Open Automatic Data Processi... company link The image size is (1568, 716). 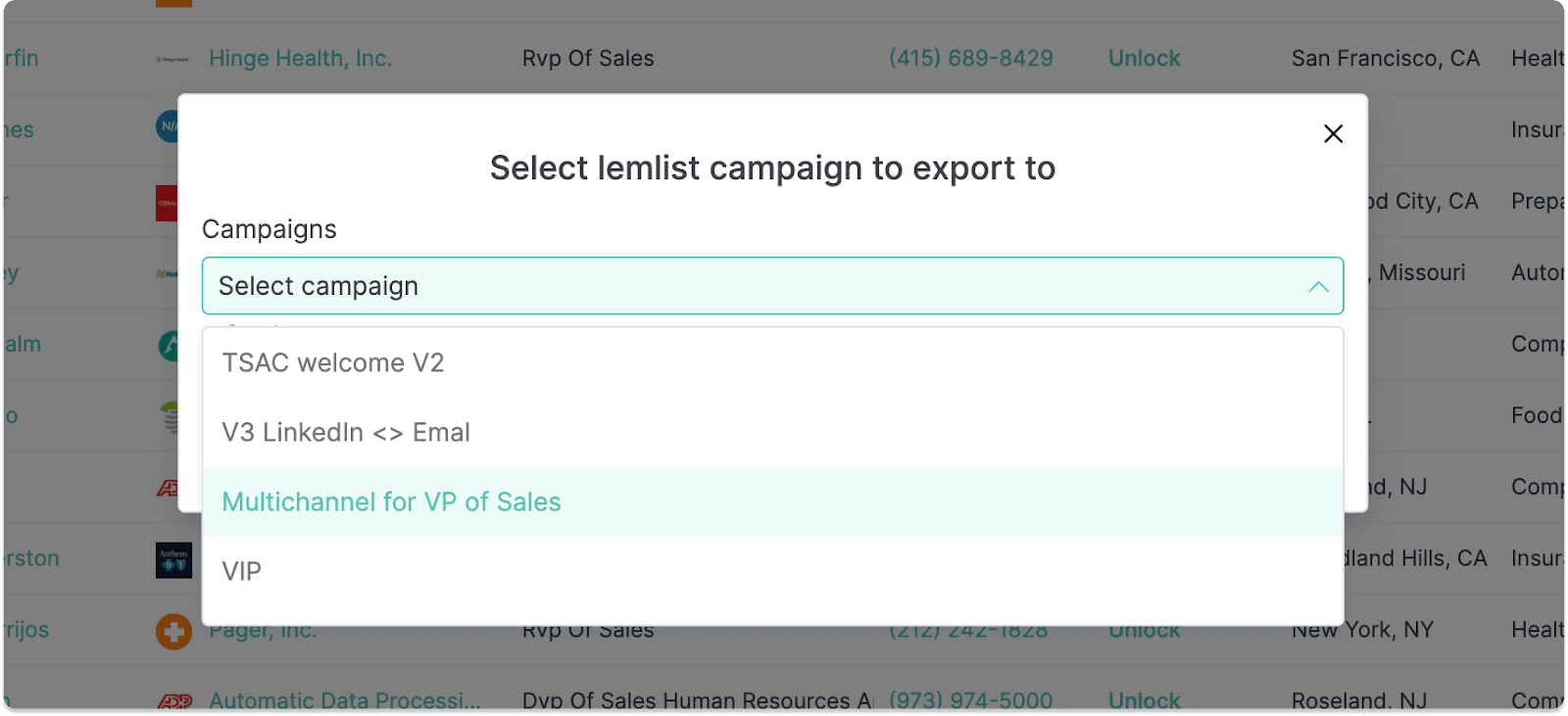tap(345, 701)
